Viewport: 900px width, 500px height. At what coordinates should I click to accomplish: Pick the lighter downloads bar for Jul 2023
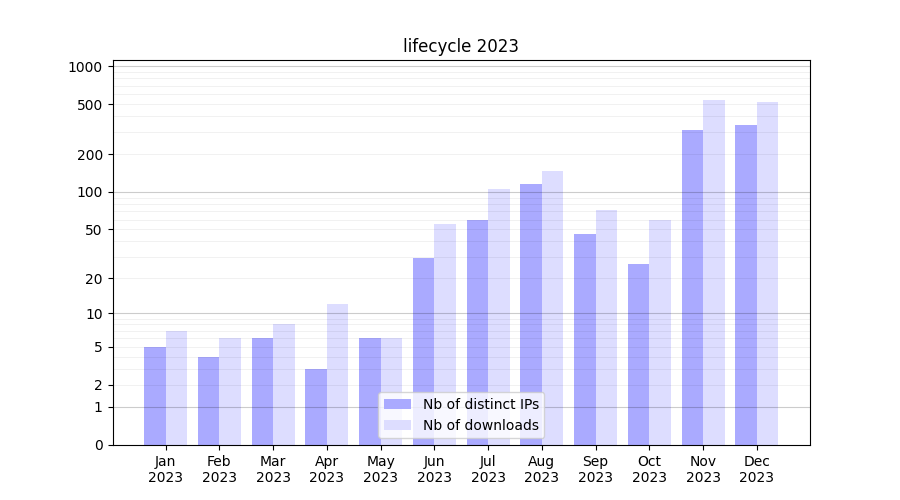click(499, 317)
